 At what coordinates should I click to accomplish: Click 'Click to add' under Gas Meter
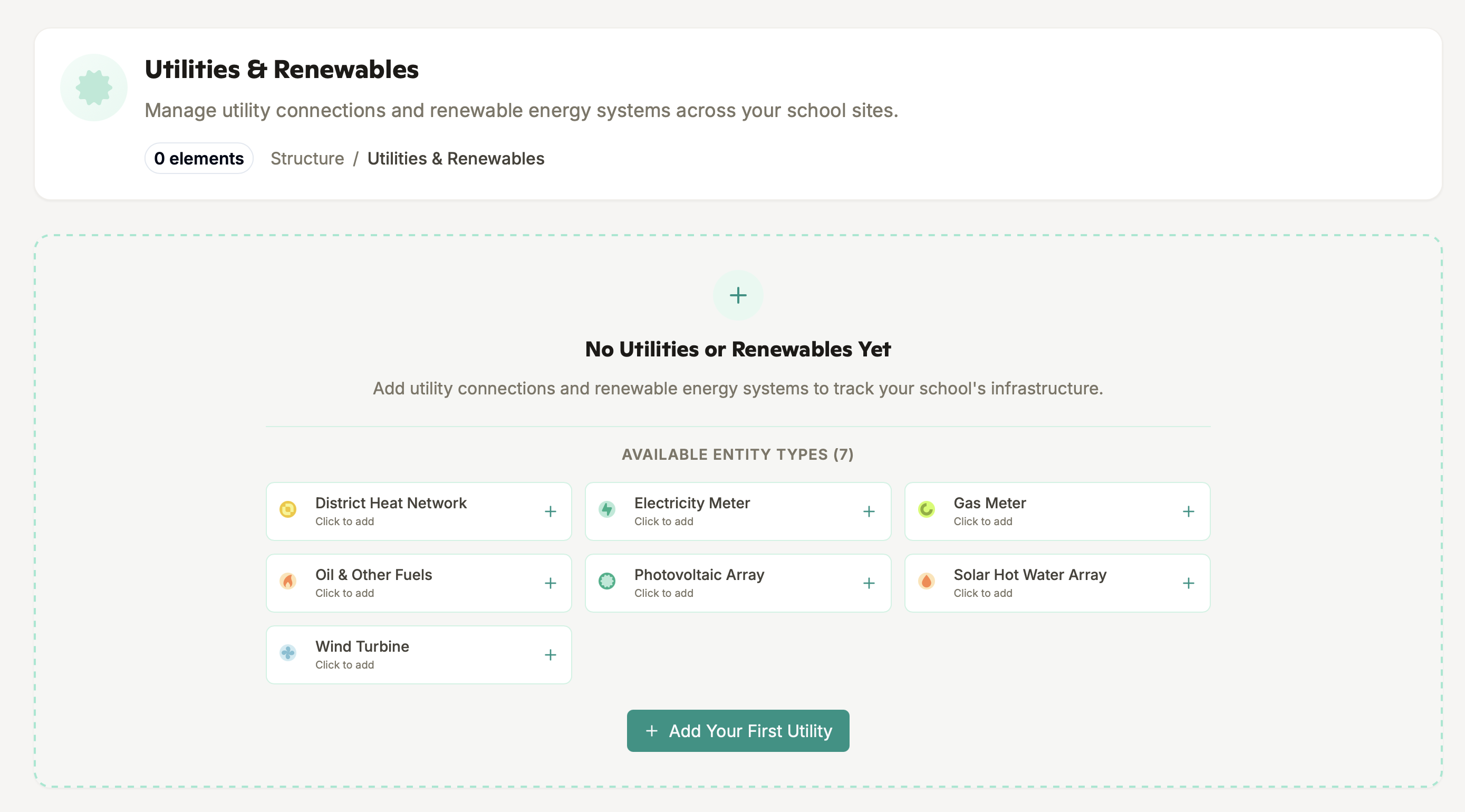983,521
